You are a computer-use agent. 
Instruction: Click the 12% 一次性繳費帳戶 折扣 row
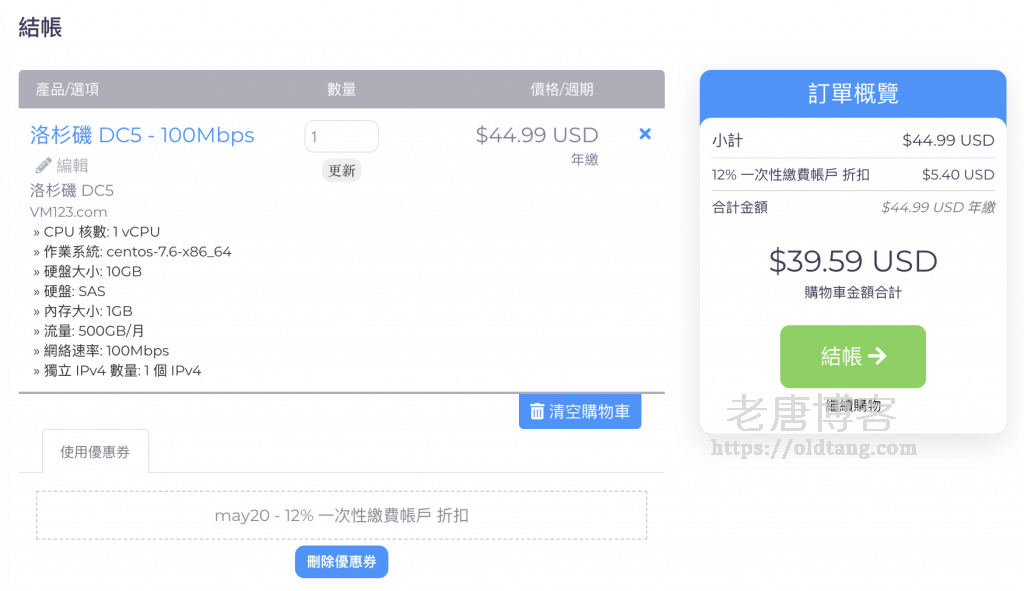852,176
